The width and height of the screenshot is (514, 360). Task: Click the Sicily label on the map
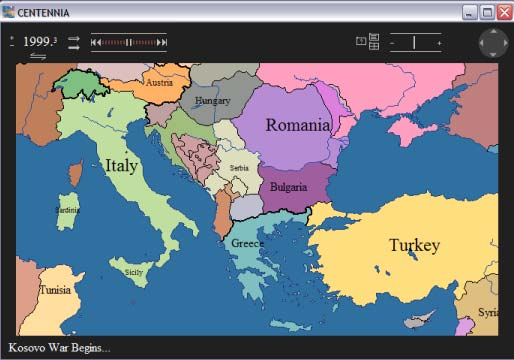click(x=134, y=272)
